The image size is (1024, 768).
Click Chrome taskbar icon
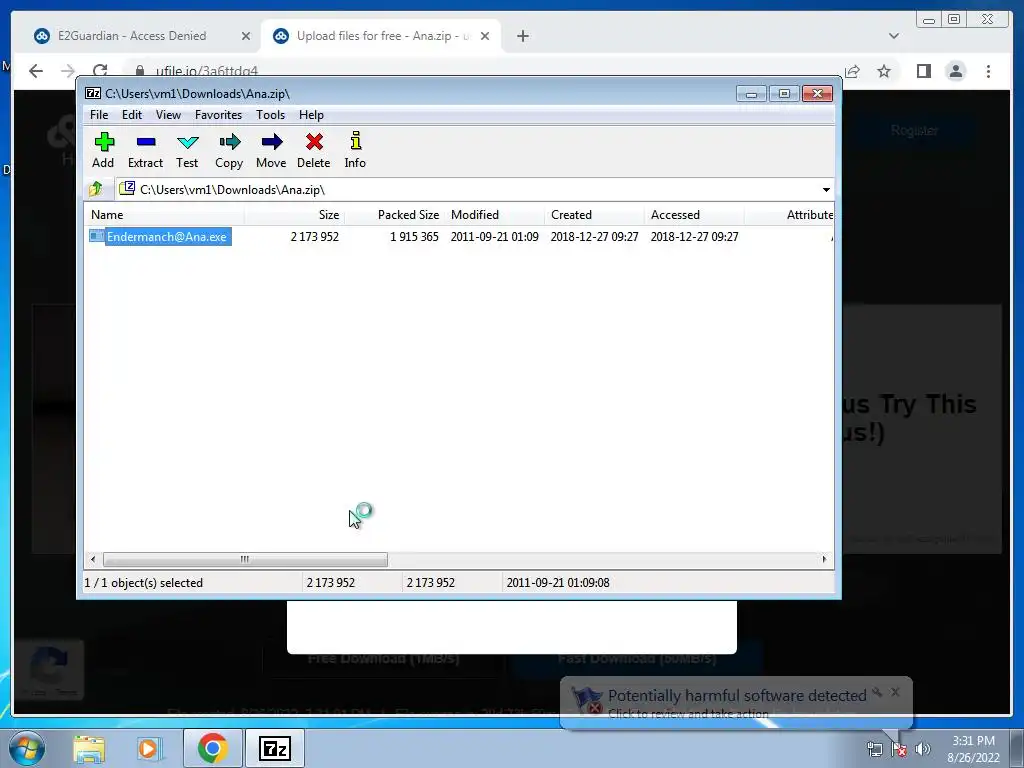pos(212,748)
